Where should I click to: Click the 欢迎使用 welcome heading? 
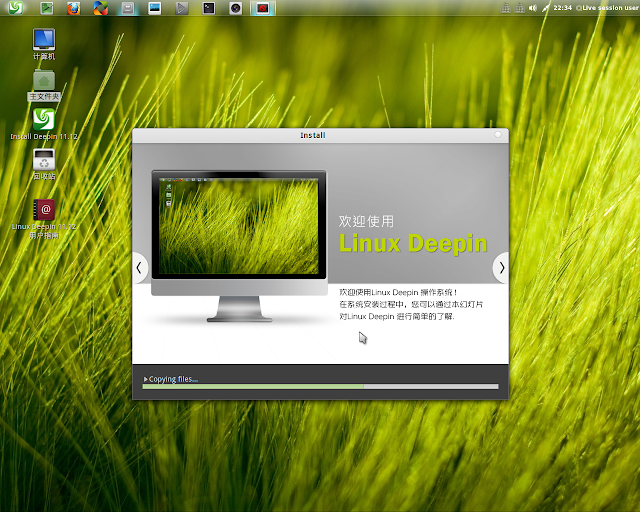(x=366, y=221)
